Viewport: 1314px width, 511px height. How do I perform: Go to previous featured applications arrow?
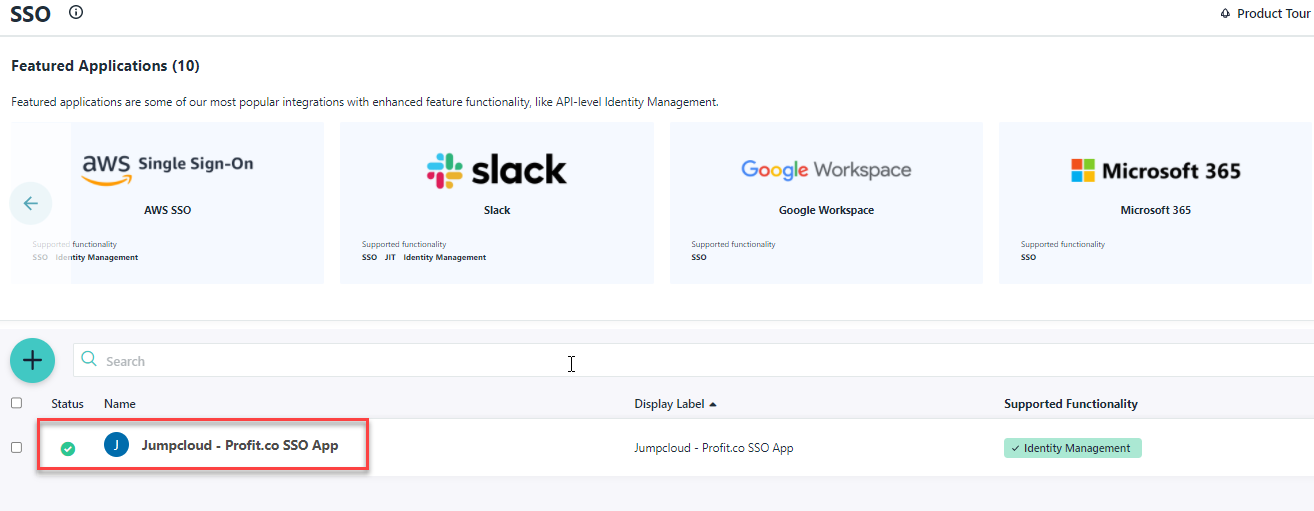(31, 203)
